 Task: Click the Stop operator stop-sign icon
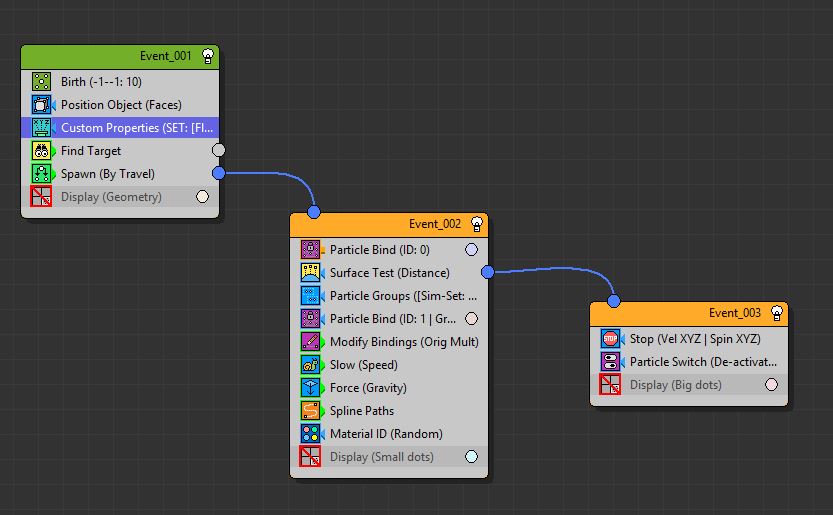coord(610,339)
